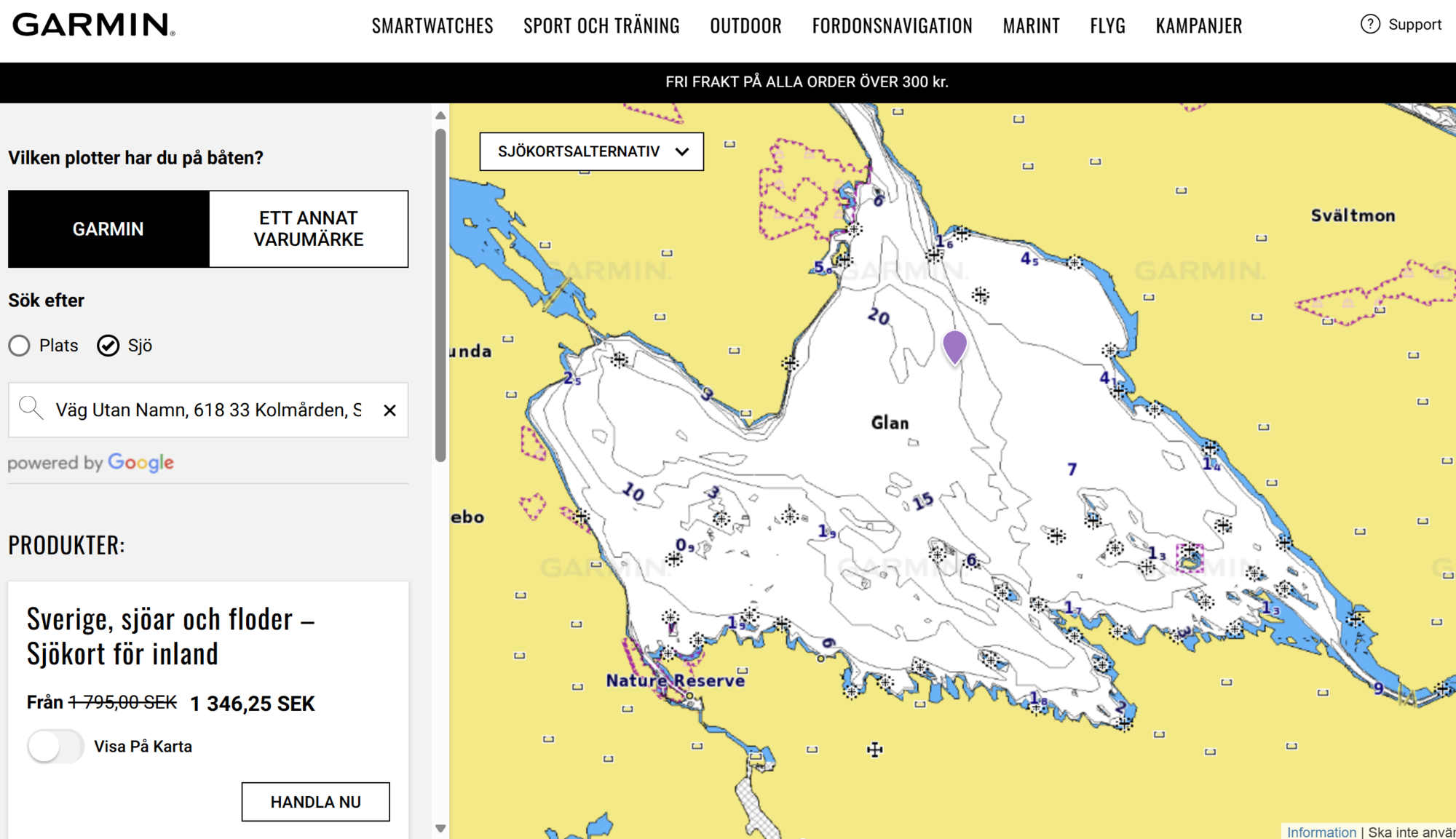This screenshot has height=839, width=1456.
Task: Click the Garmin logo
Action: [x=94, y=25]
